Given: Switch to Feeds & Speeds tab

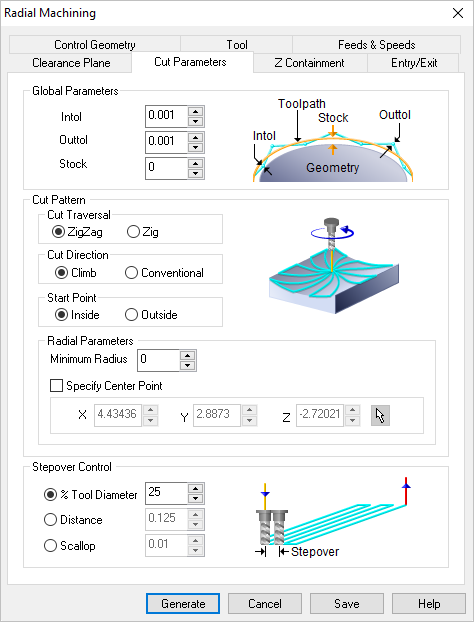Looking at the screenshot, I should click(376, 44).
